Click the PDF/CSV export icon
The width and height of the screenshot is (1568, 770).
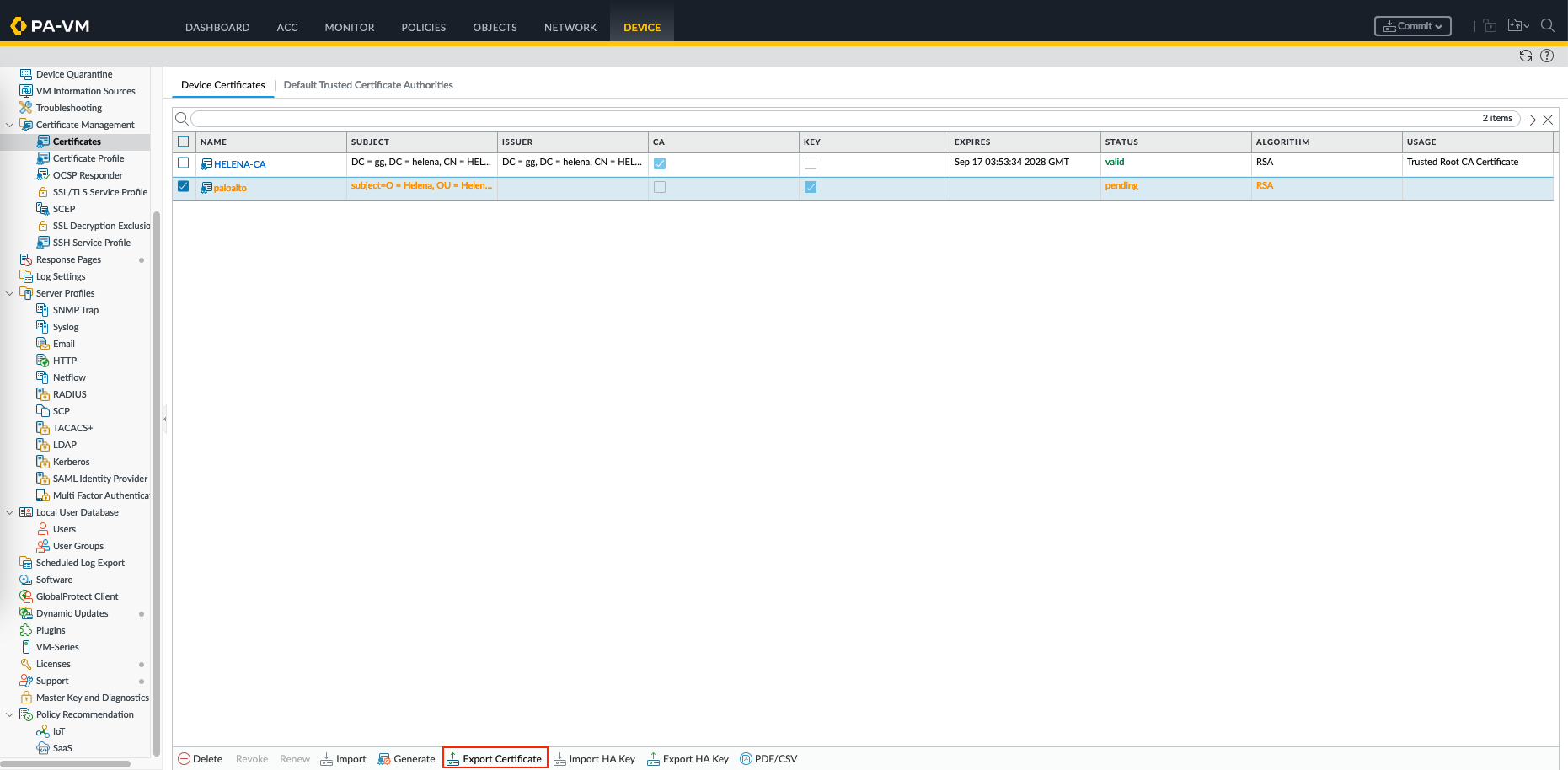click(x=746, y=759)
